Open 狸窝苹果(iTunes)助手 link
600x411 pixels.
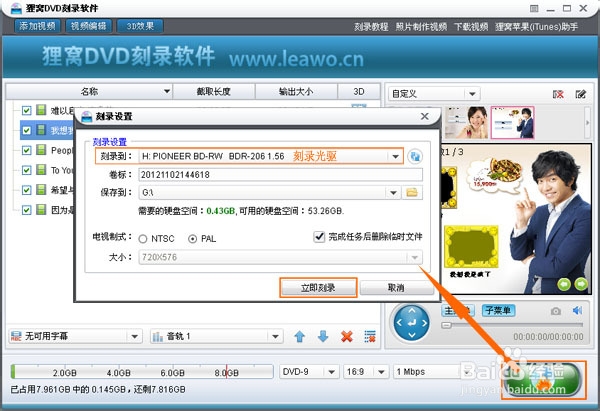click(x=536, y=27)
